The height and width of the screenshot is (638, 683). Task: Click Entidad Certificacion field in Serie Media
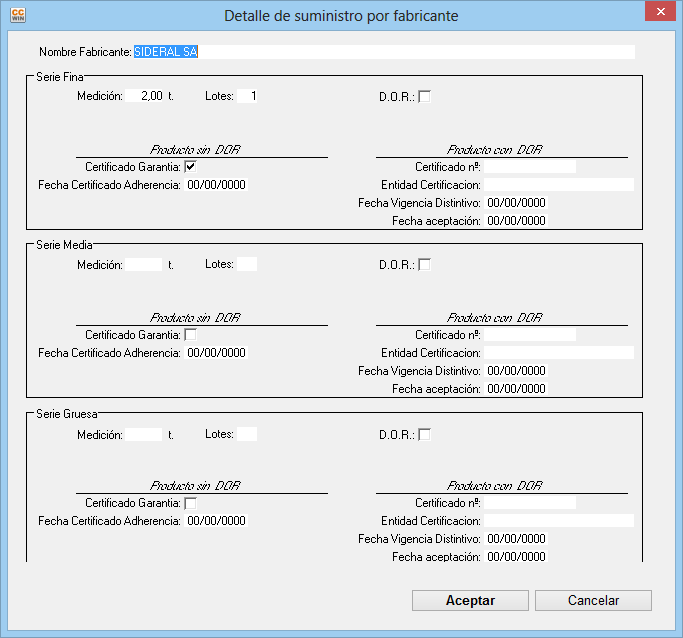click(559, 353)
